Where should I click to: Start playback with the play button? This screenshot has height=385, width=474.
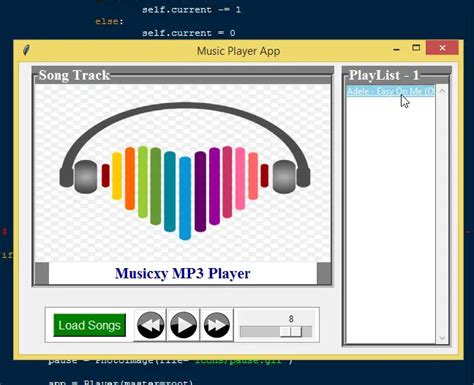click(183, 325)
